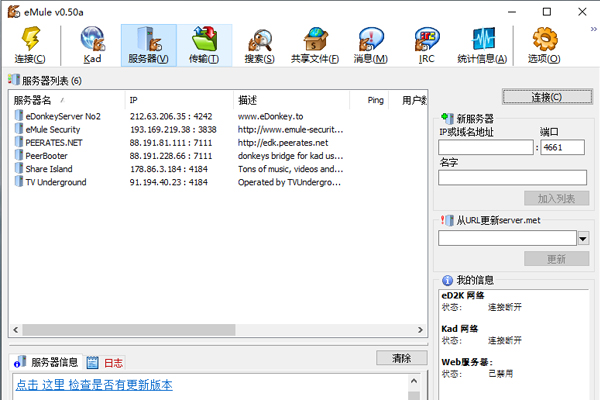Focus the server.met URL combo box
Viewport: 600px width, 400px height.
[x=507, y=238]
